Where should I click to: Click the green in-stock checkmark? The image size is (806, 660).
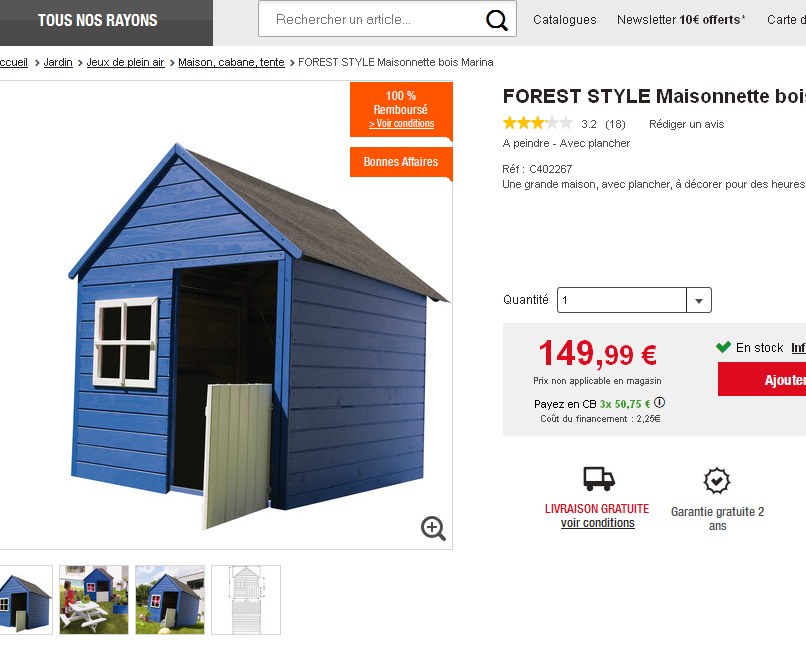click(723, 347)
